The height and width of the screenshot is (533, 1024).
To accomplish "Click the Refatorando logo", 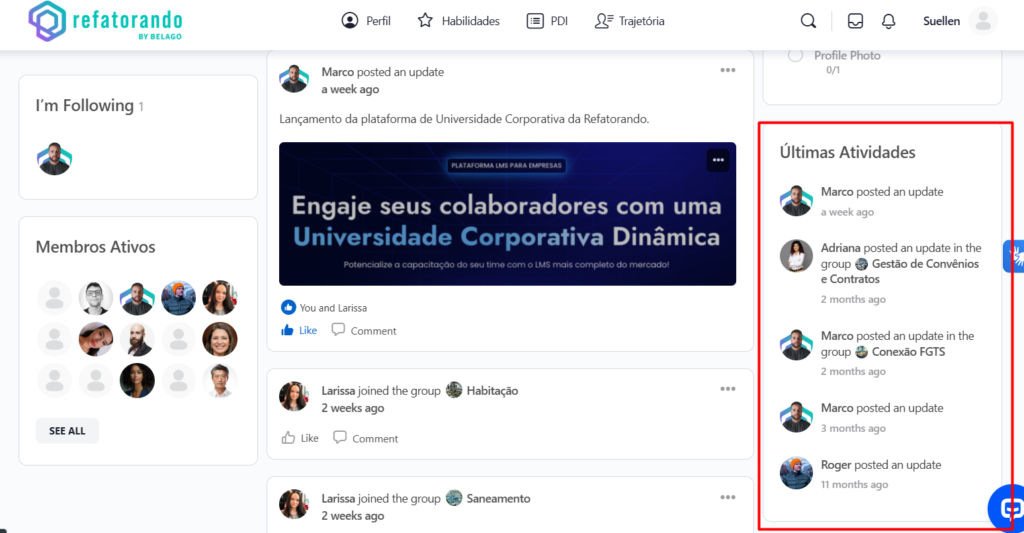I will point(106,21).
